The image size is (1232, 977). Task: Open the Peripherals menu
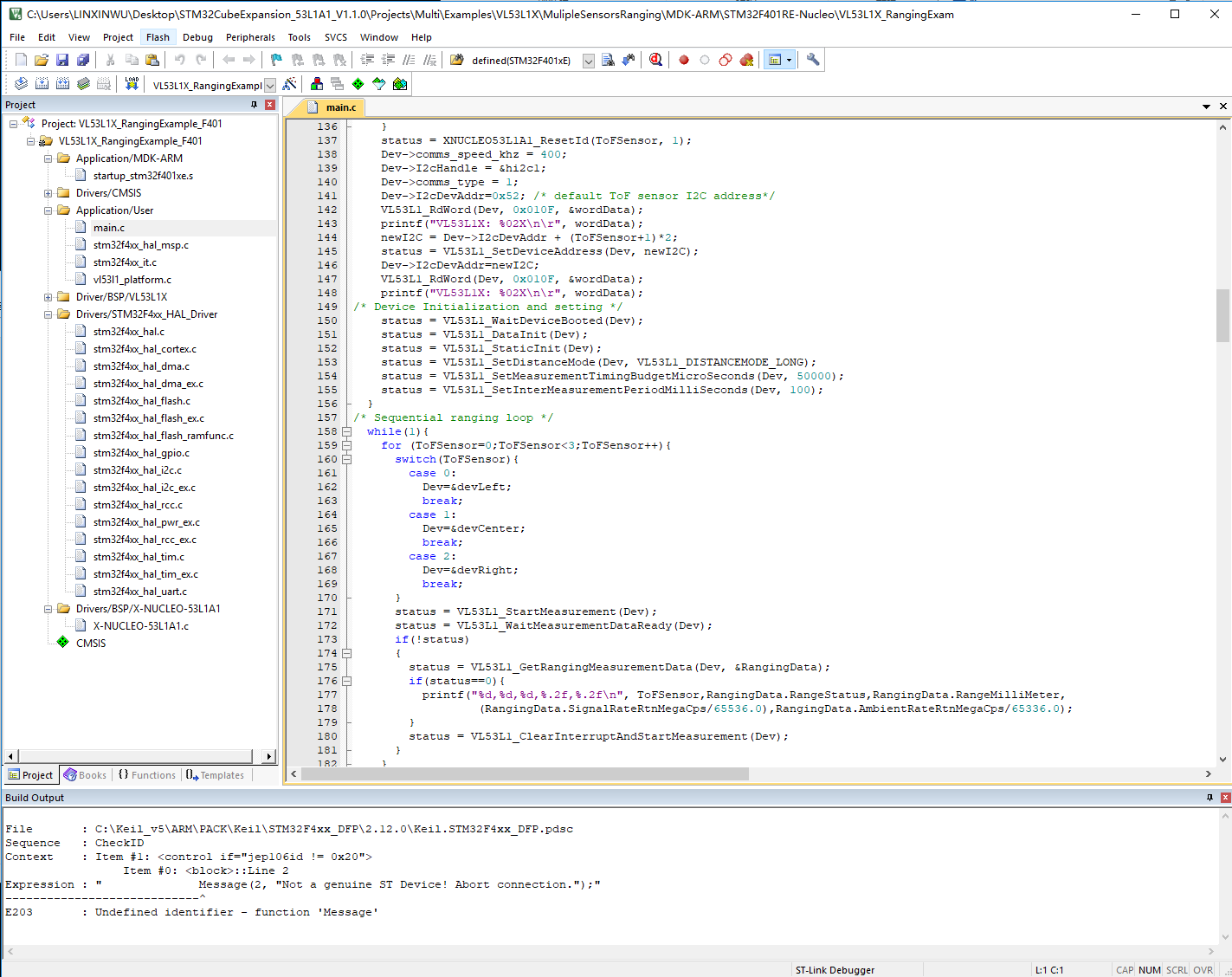tap(250, 37)
